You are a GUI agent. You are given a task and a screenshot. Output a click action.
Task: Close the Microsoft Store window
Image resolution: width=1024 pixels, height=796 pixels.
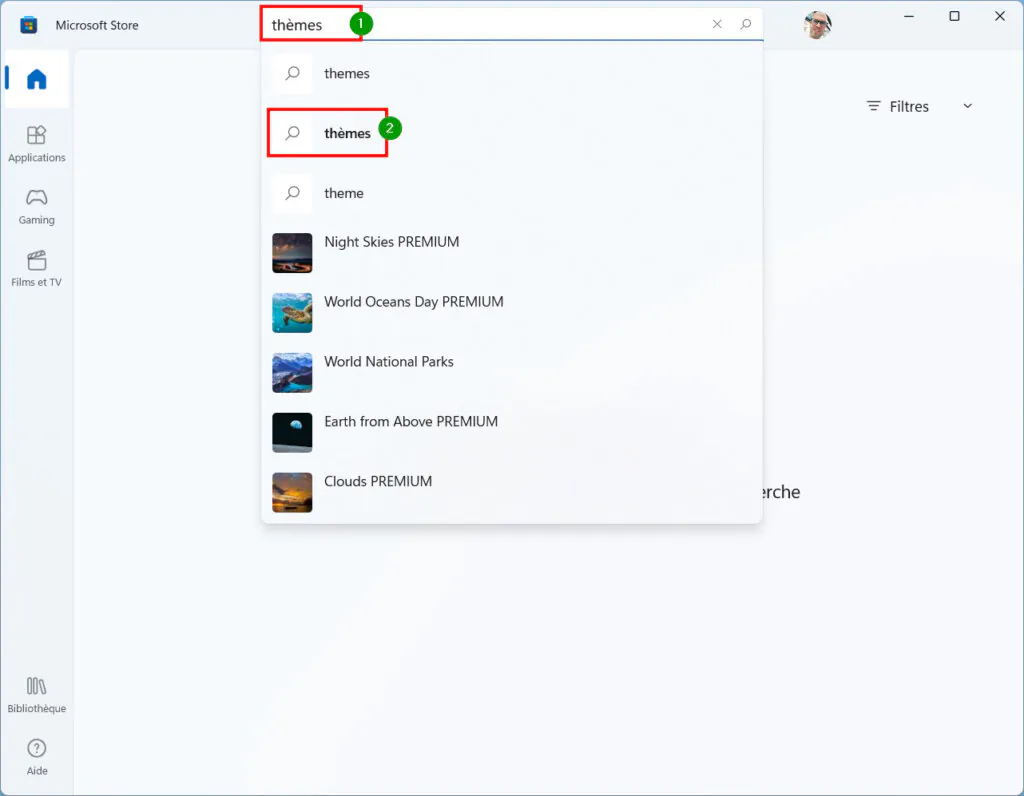pyautogui.click(x=1000, y=16)
